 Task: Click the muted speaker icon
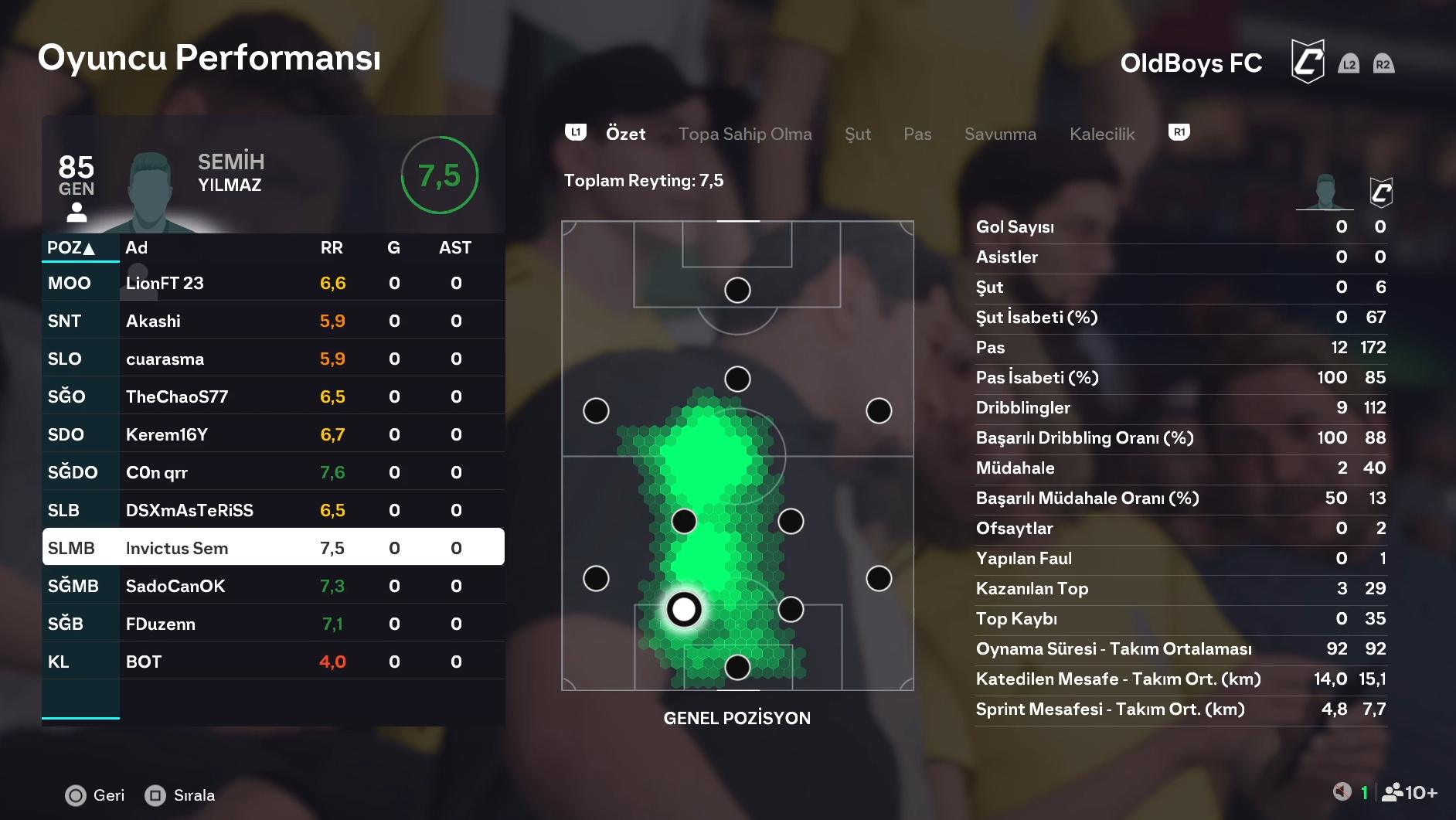point(1342,791)
